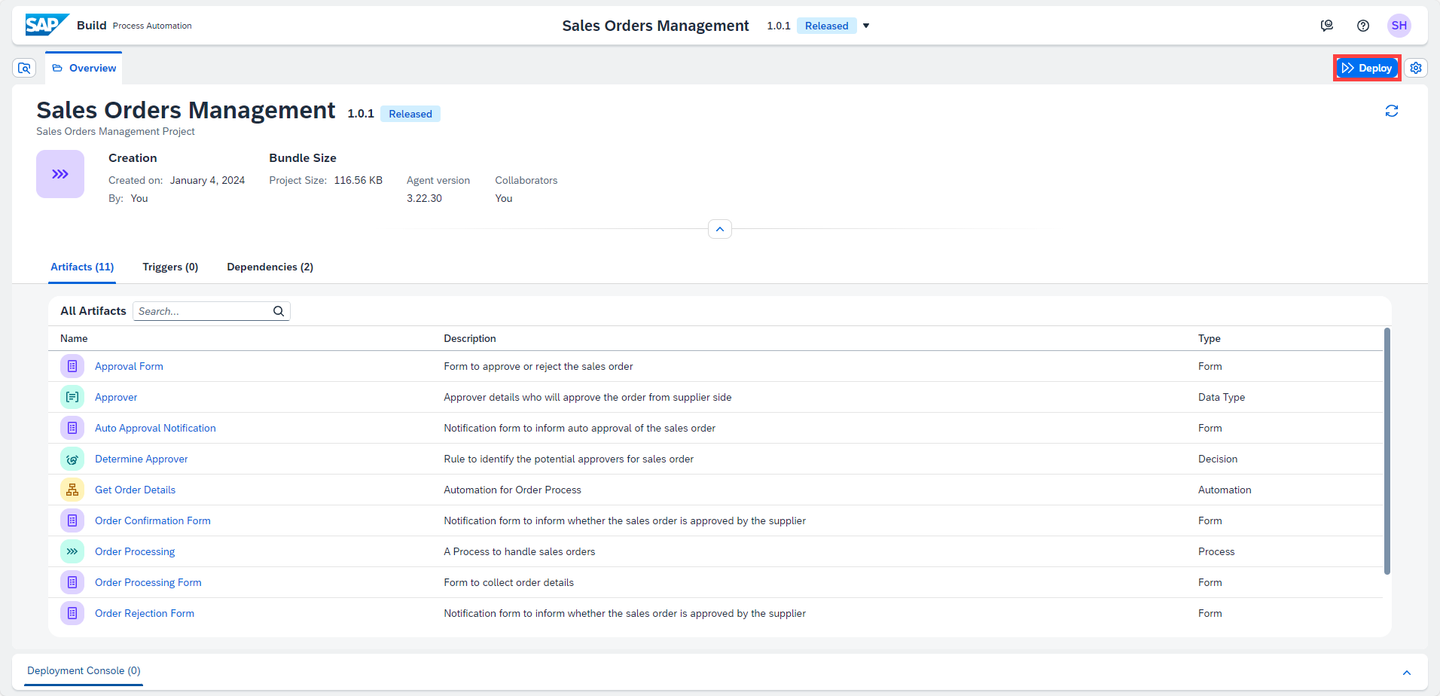Select the Deployment Console (0) tab
This screenshot has width=1440, height=696.
pyautogui.click(x=84, y=671)
